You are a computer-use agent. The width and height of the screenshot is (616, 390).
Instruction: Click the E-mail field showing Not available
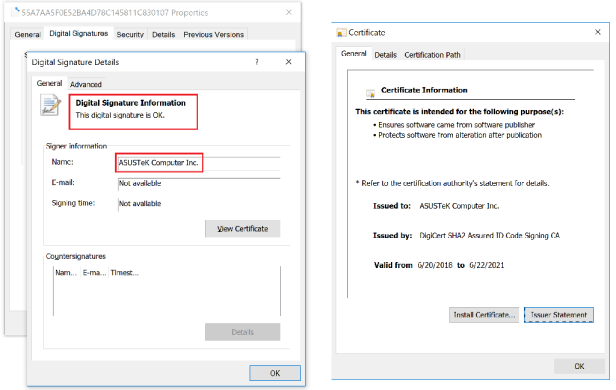click(199, 183)
